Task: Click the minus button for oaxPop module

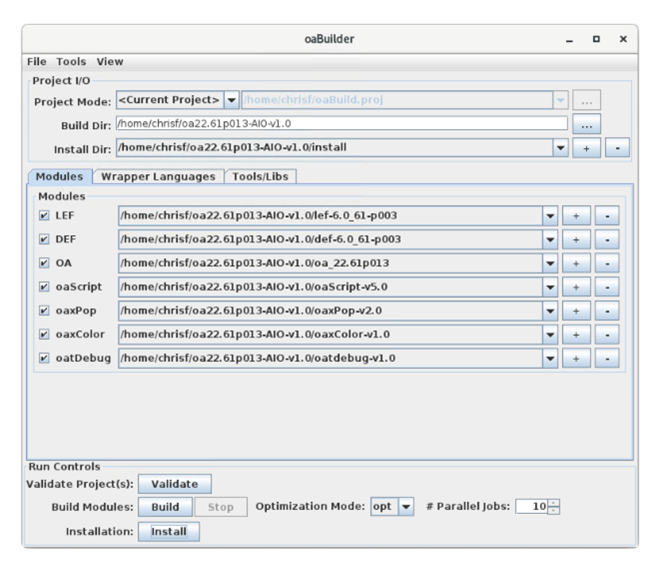Action: pos(607,311)
